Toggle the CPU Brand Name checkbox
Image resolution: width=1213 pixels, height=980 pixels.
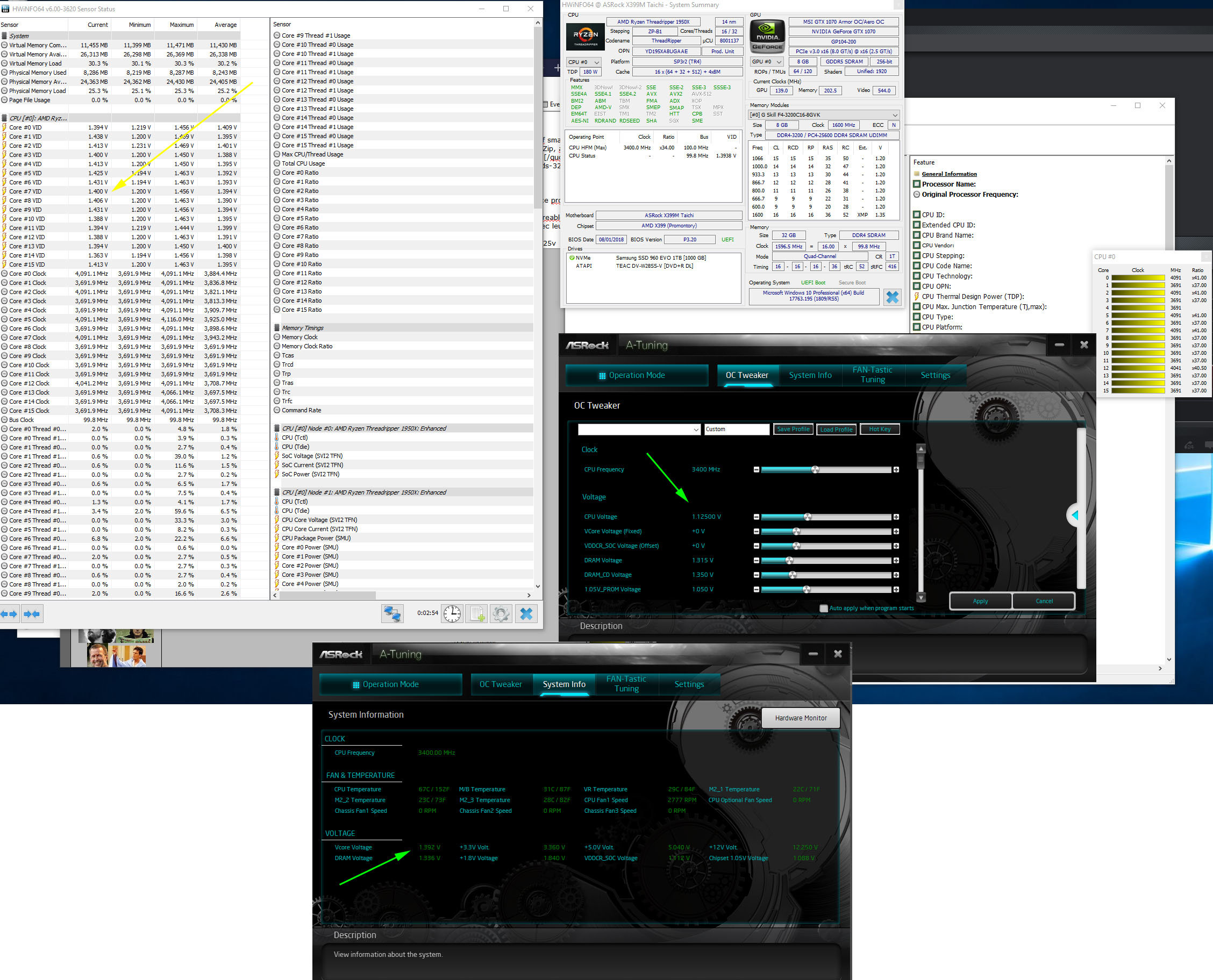pos(917,235)
